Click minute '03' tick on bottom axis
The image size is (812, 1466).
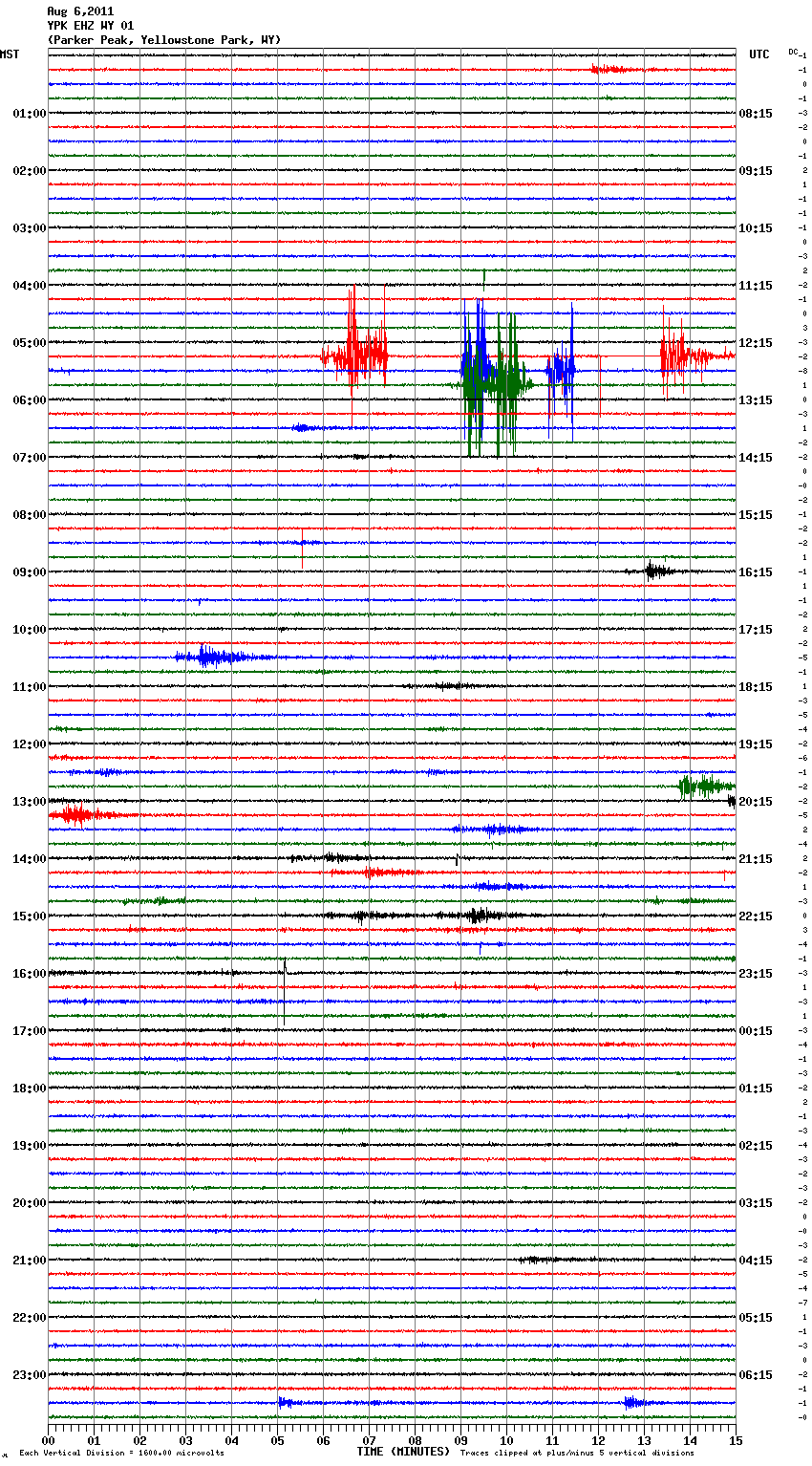(185, 1440)
